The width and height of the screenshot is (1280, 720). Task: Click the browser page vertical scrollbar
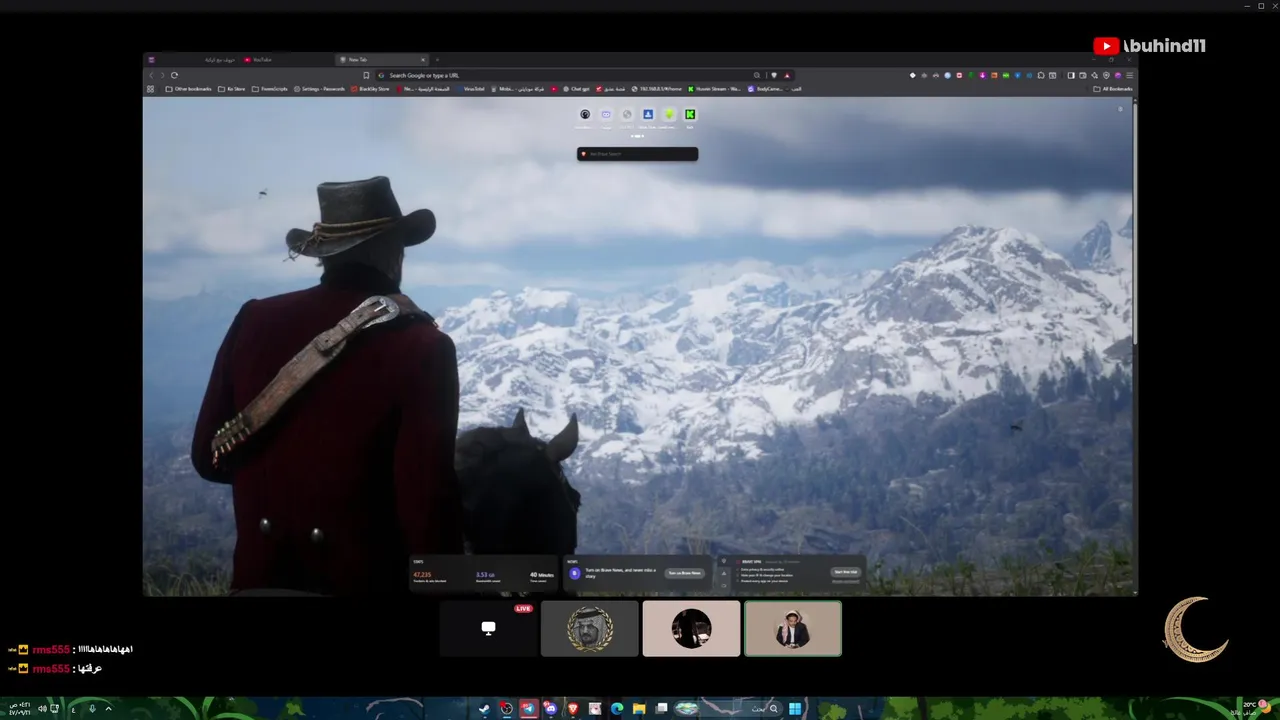click(1135, 225)
